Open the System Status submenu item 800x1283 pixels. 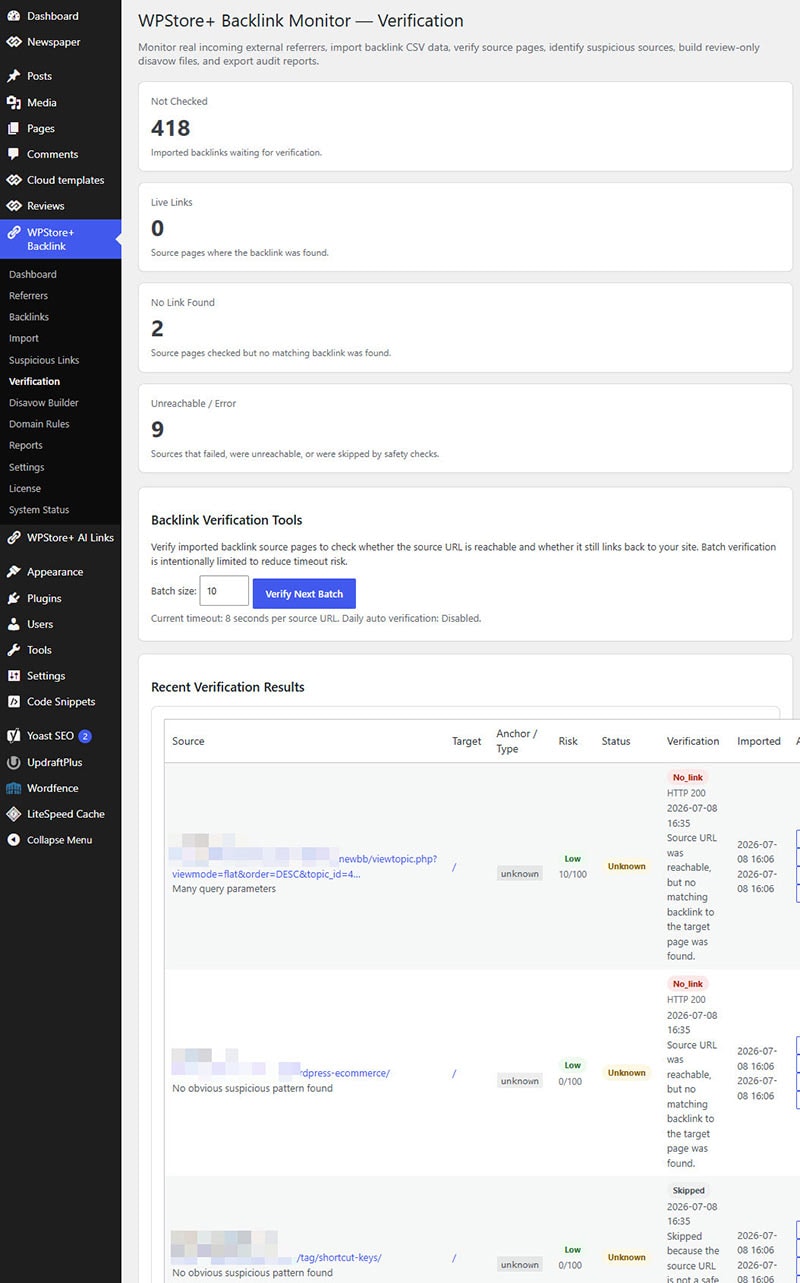pyautogui.click(x=39, y=510)
